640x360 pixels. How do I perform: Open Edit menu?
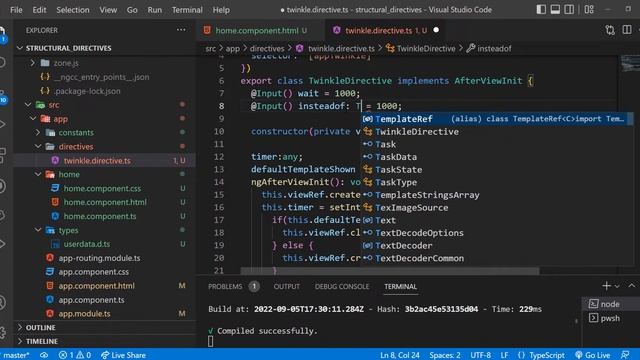click(39, 10)
